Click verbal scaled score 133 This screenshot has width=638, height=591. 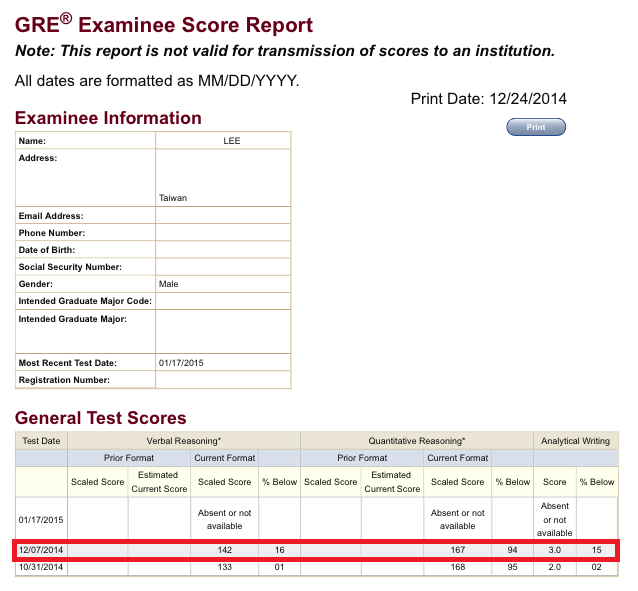pos(224,567)
